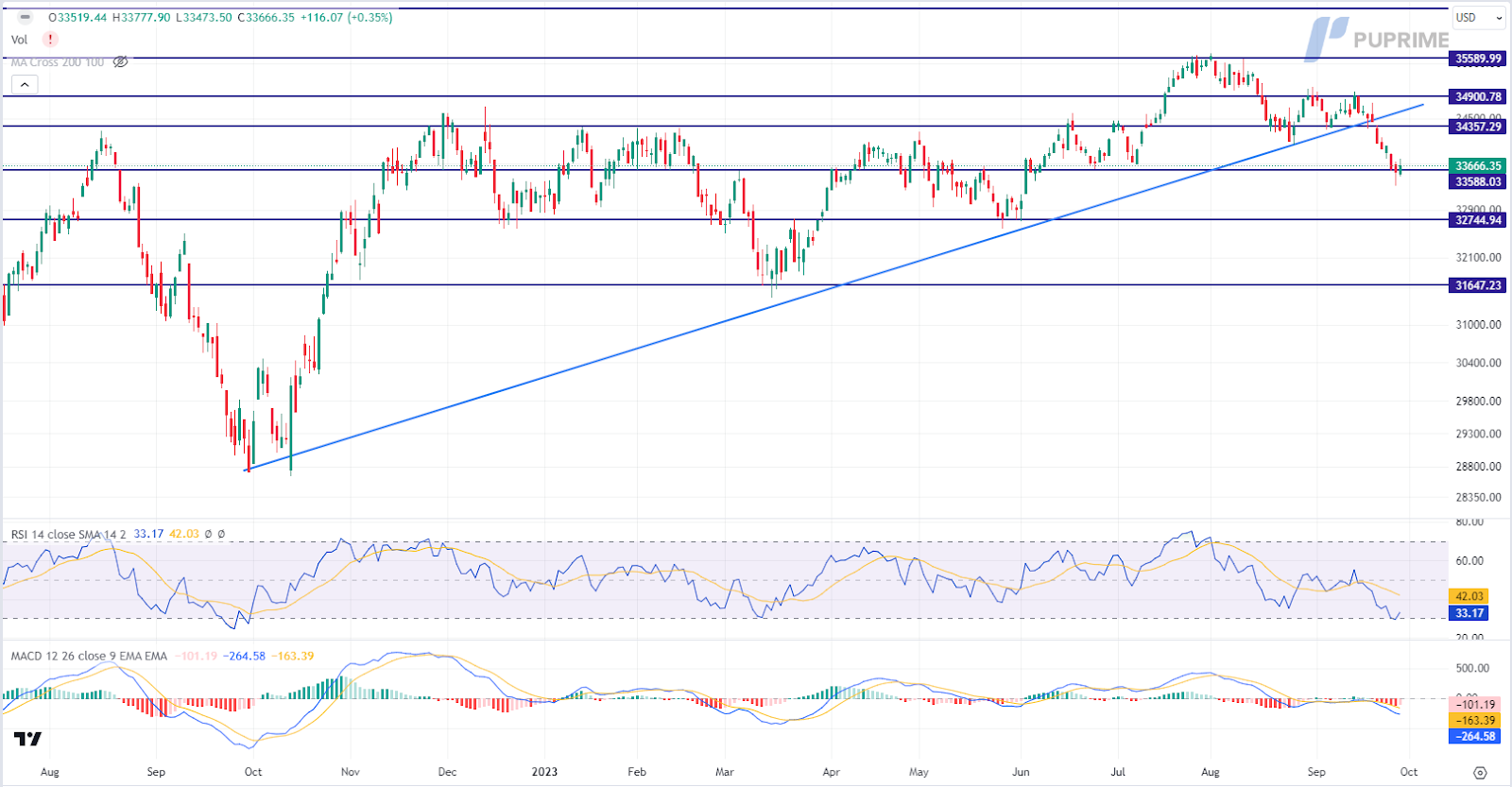
Task: Click the orange 42.03 RSI axis label
Action: point(1469,597)
